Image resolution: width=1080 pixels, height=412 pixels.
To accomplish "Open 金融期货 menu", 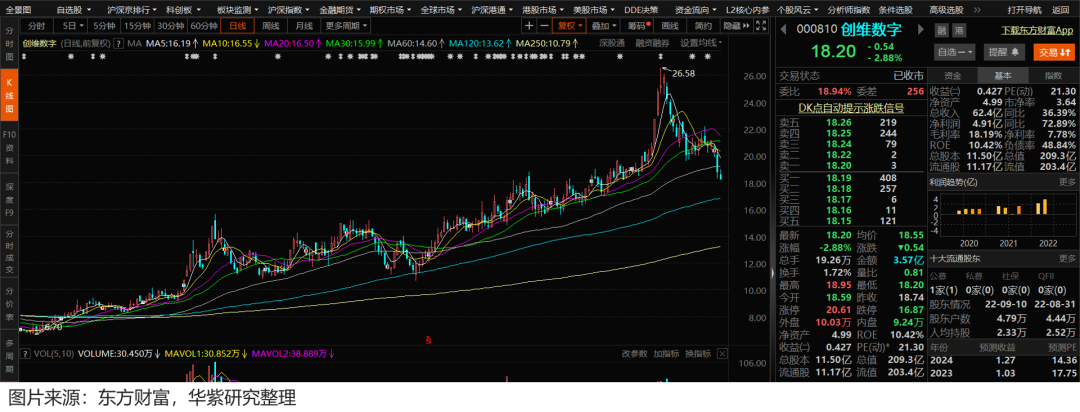I will (x=338, y=10).
